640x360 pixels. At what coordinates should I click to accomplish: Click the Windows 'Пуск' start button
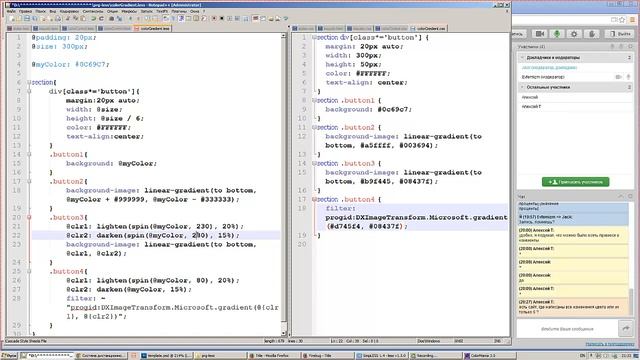click(9, 356)
